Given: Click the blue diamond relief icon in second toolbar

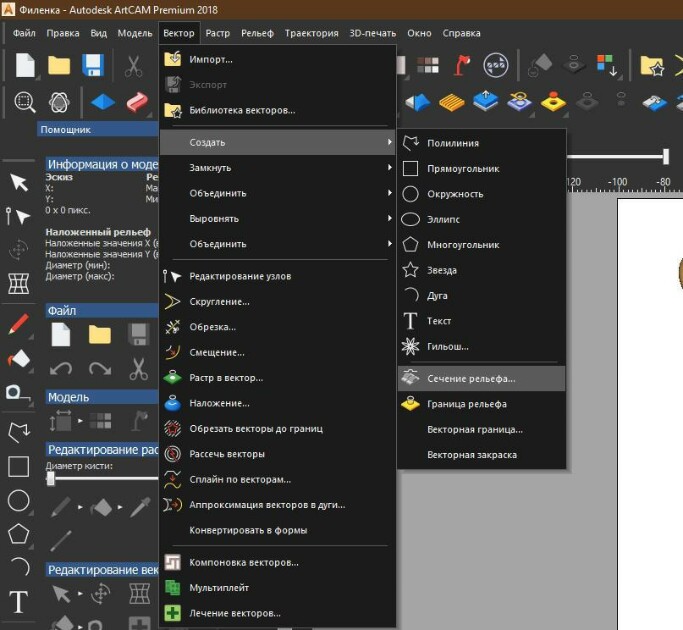Looking at the screenshot, I should point(103,103).
